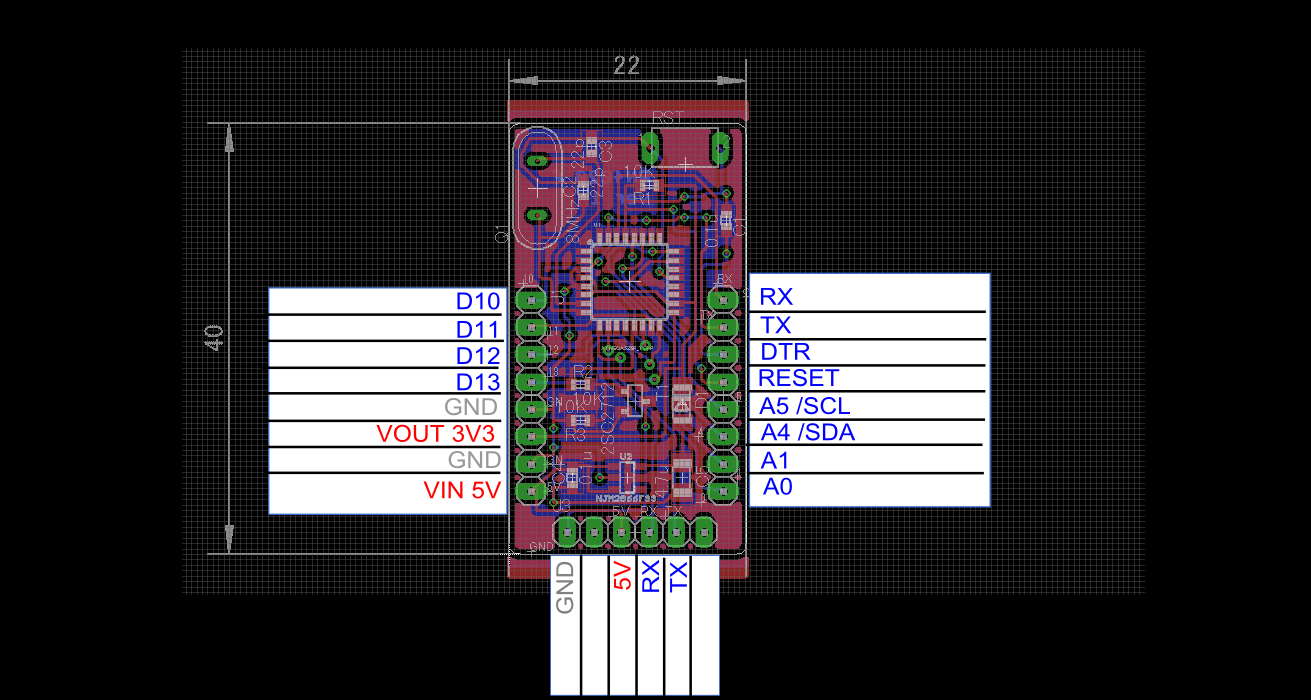The image size is (1311, 700).
Task: Select the 22p capacitor C3
Action: tap(590, 146)
